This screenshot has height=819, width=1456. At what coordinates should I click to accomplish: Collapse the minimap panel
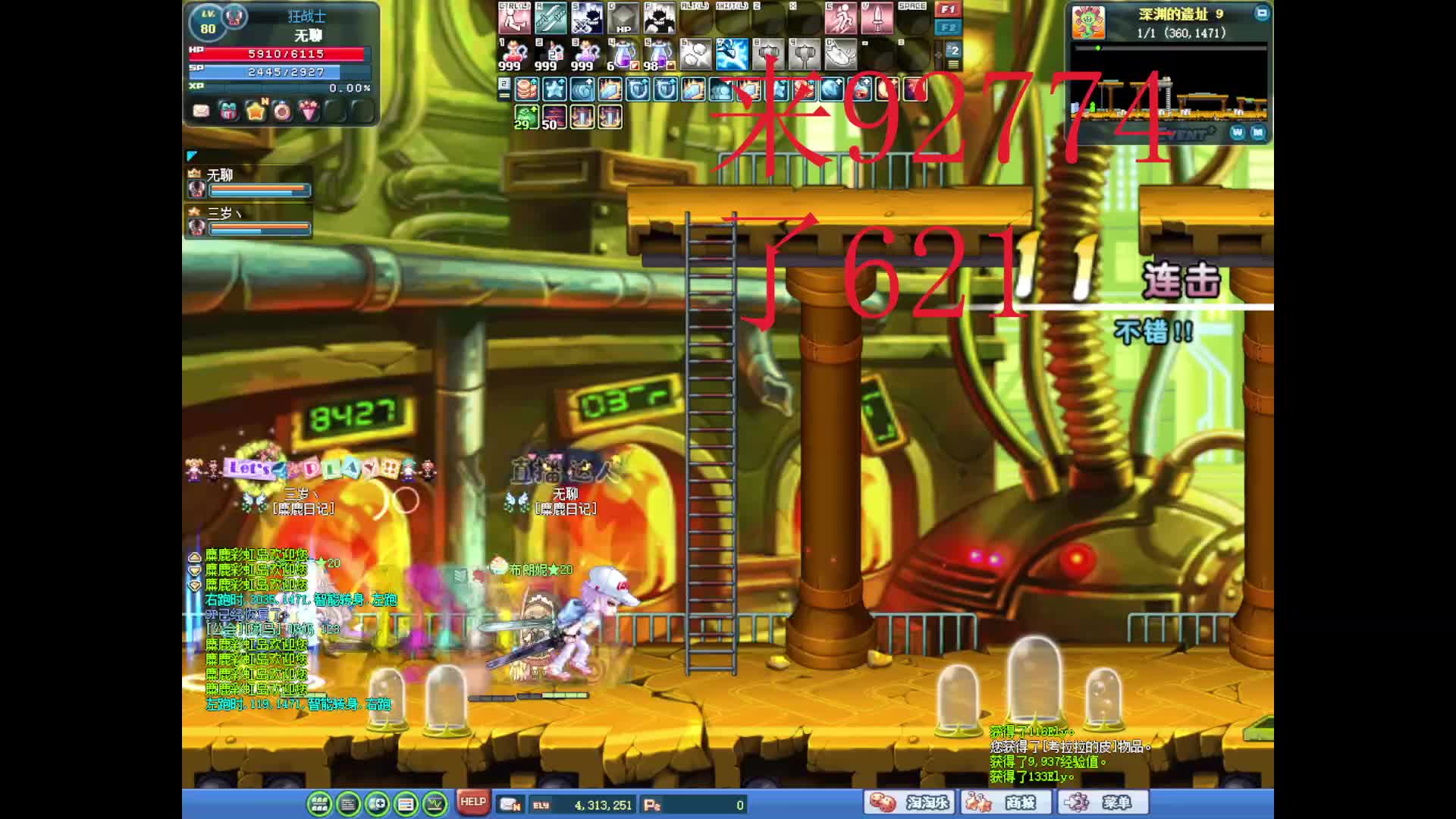point(1261,14)
